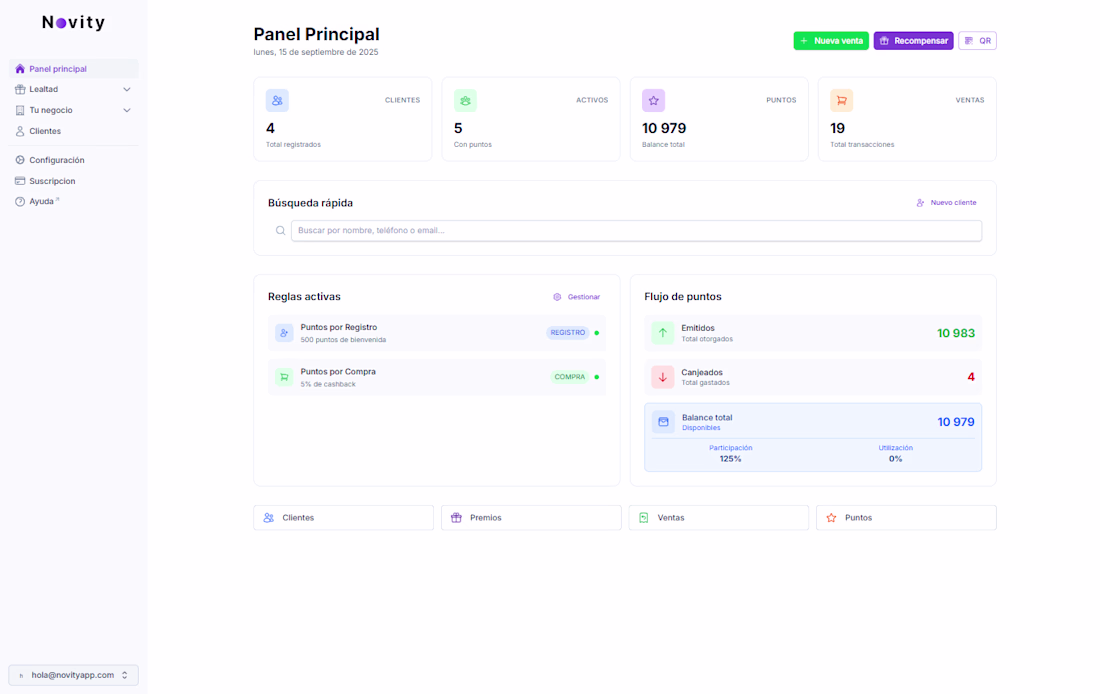Click the date lunes, 15 de septiembre de 2025
This screenshot has height=694, width=1100.
316,52
